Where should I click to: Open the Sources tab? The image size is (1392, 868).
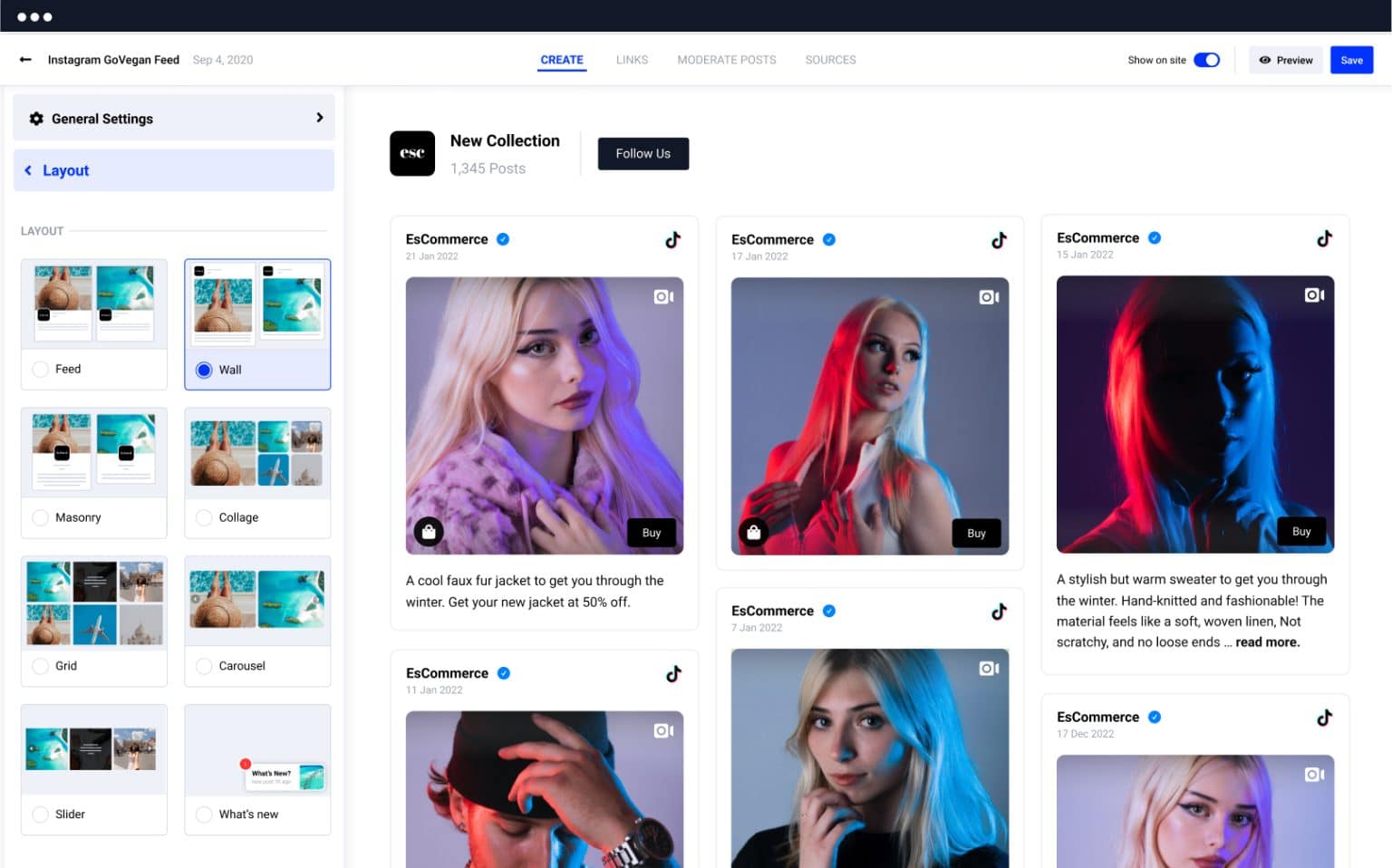pos(830,60)
